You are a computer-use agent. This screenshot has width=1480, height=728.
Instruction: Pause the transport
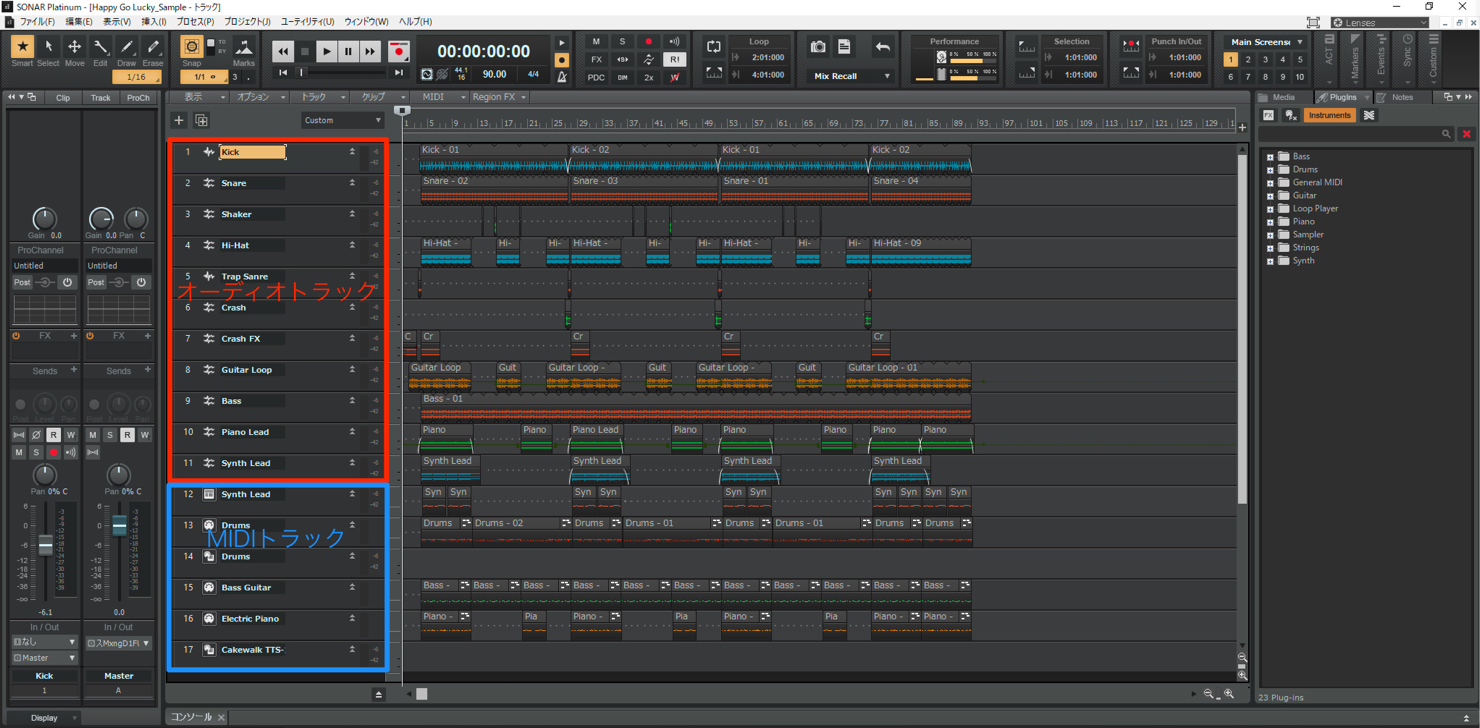tap(348, 51)
